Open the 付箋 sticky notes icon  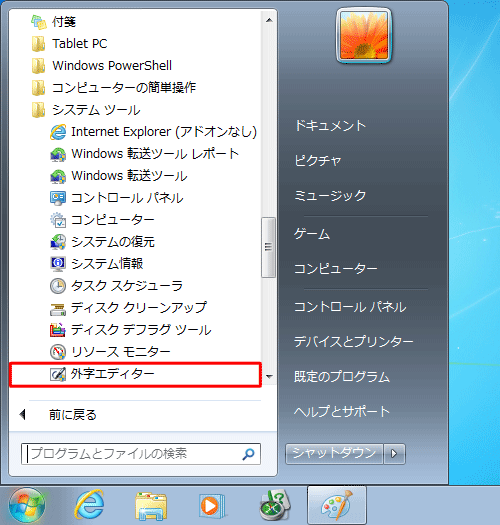pyautogui.click(x=39, y=22)
